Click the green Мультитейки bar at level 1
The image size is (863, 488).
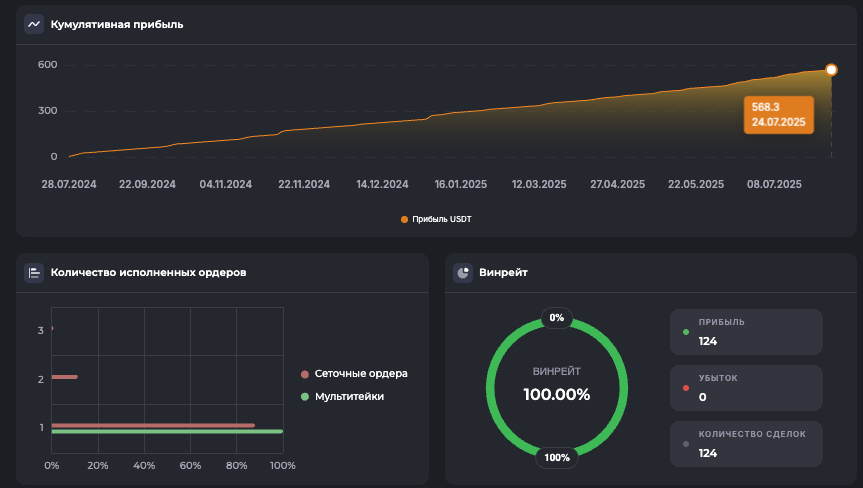(167, 432)
